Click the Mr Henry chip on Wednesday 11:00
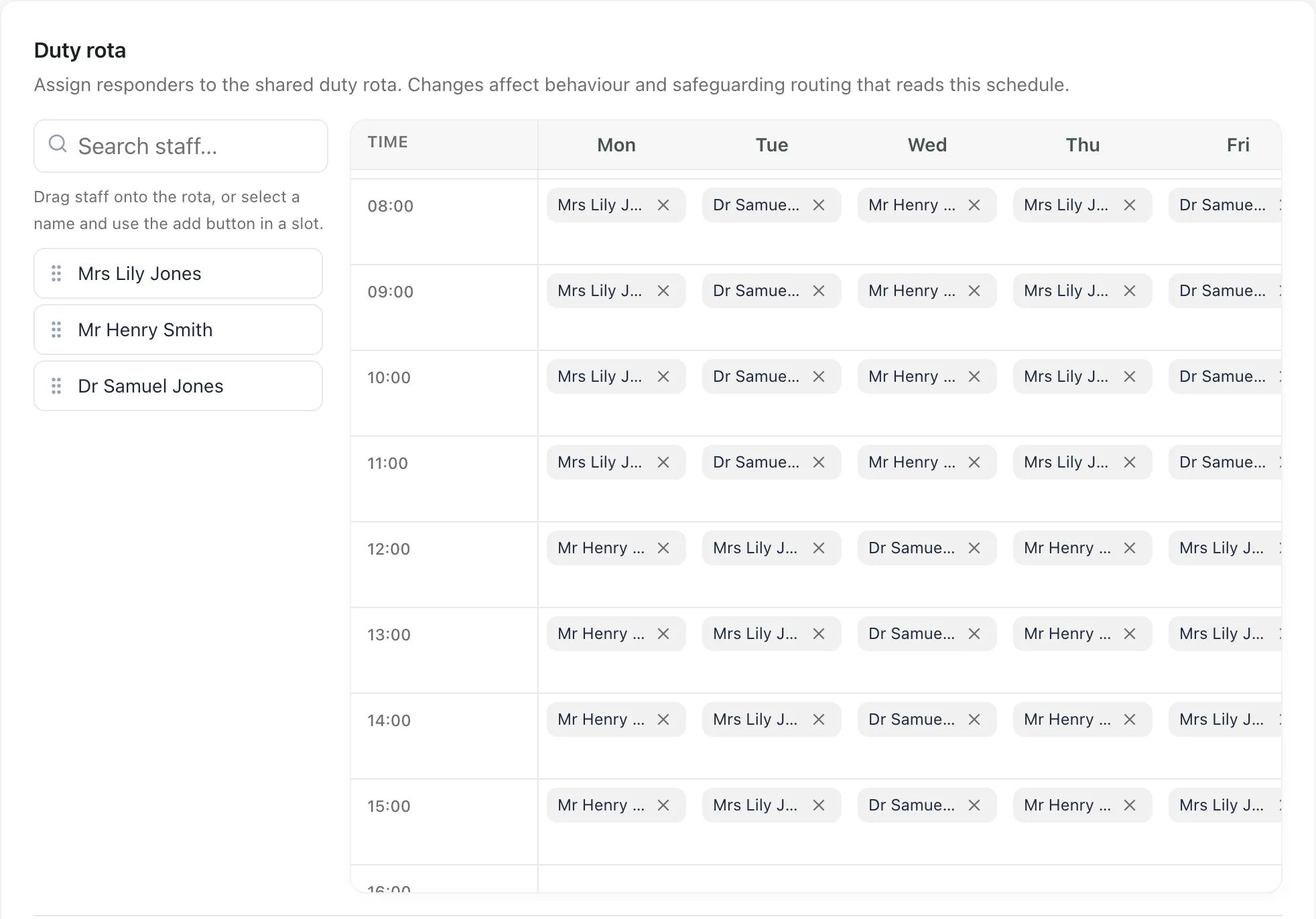The height and width of the screenshot is (919, 1316). 927,462
